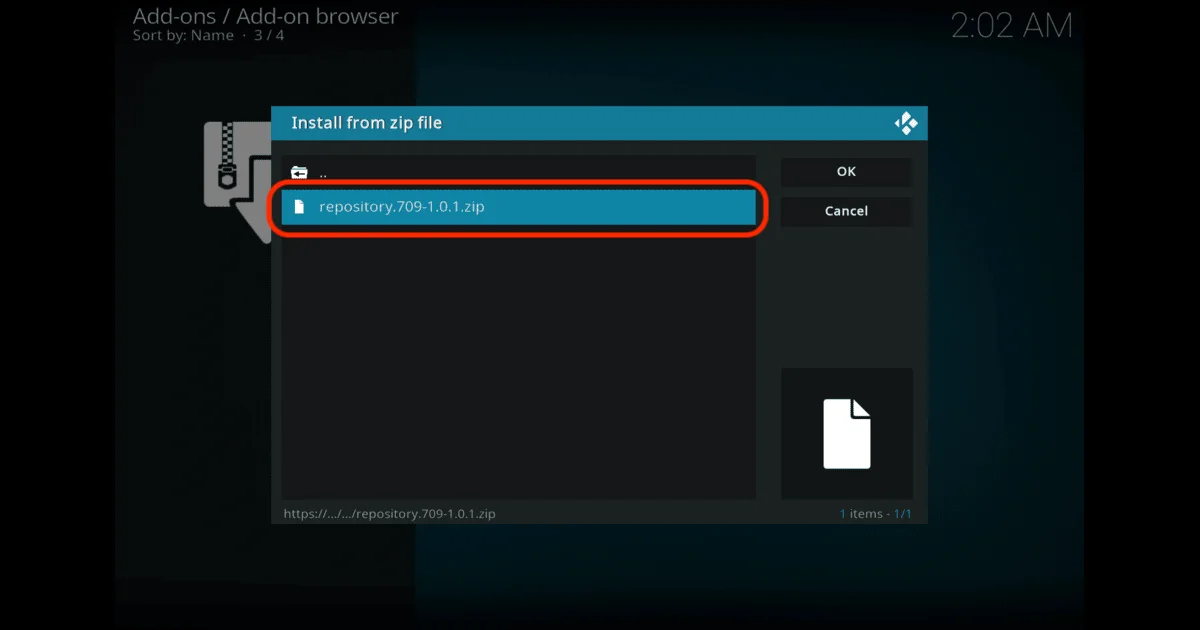
Task: Click the https repository URL at dialog bottom
Action: pos(389,513)
